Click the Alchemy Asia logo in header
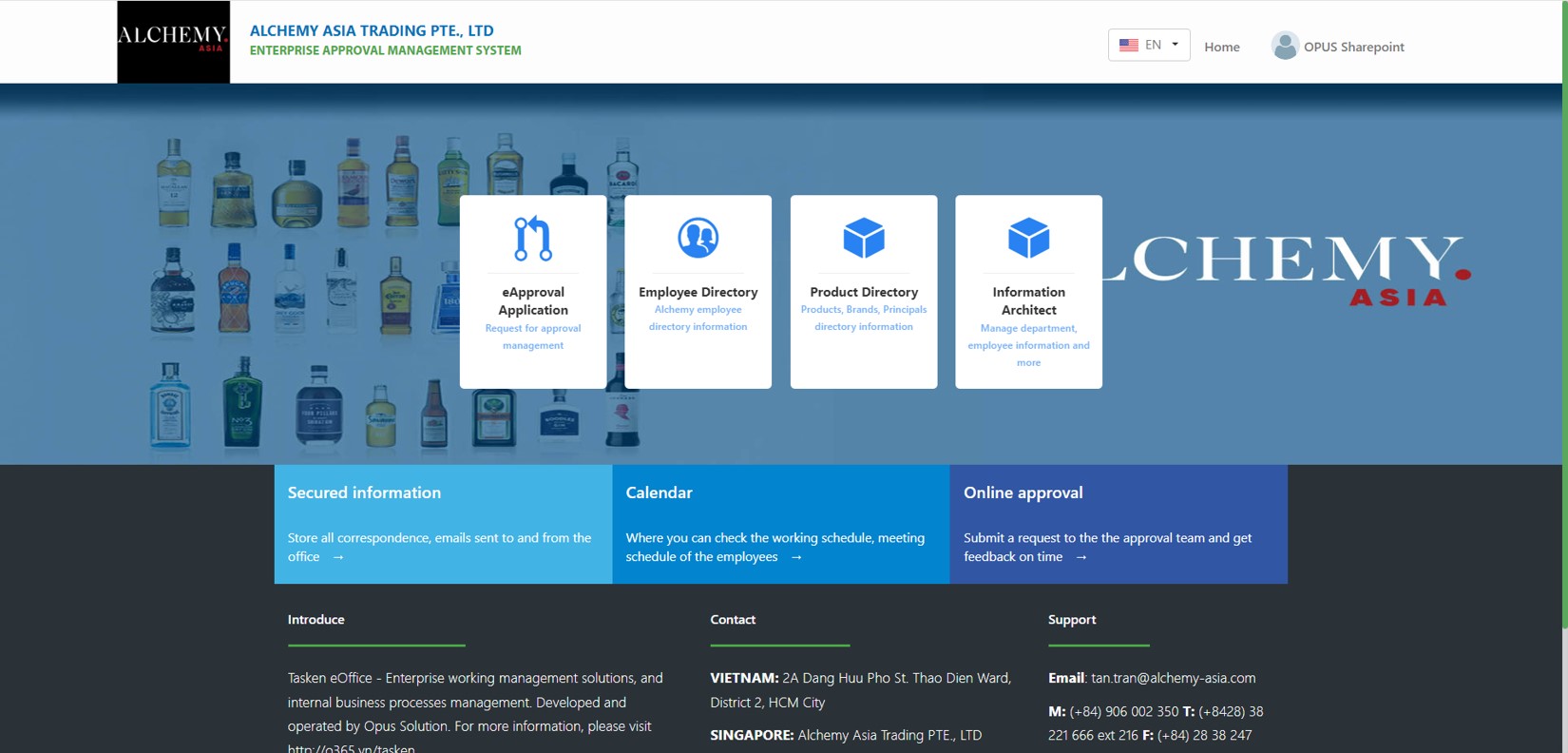This screenshot has height=753, width=1568. [x=173, y=42]
